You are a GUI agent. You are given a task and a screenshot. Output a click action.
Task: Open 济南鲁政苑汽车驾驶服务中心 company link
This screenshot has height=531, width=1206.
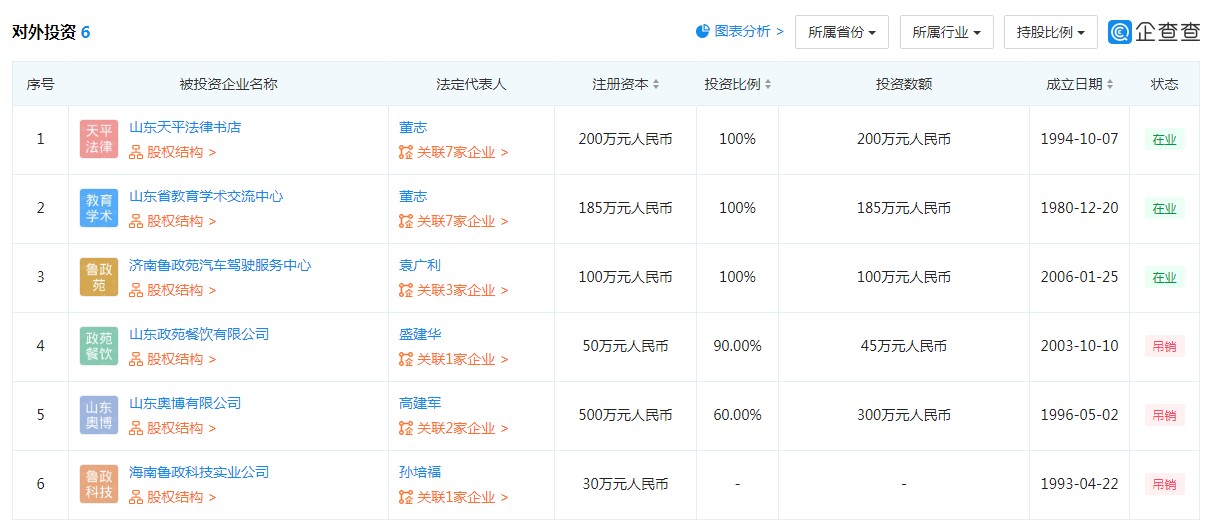[220, 265]
